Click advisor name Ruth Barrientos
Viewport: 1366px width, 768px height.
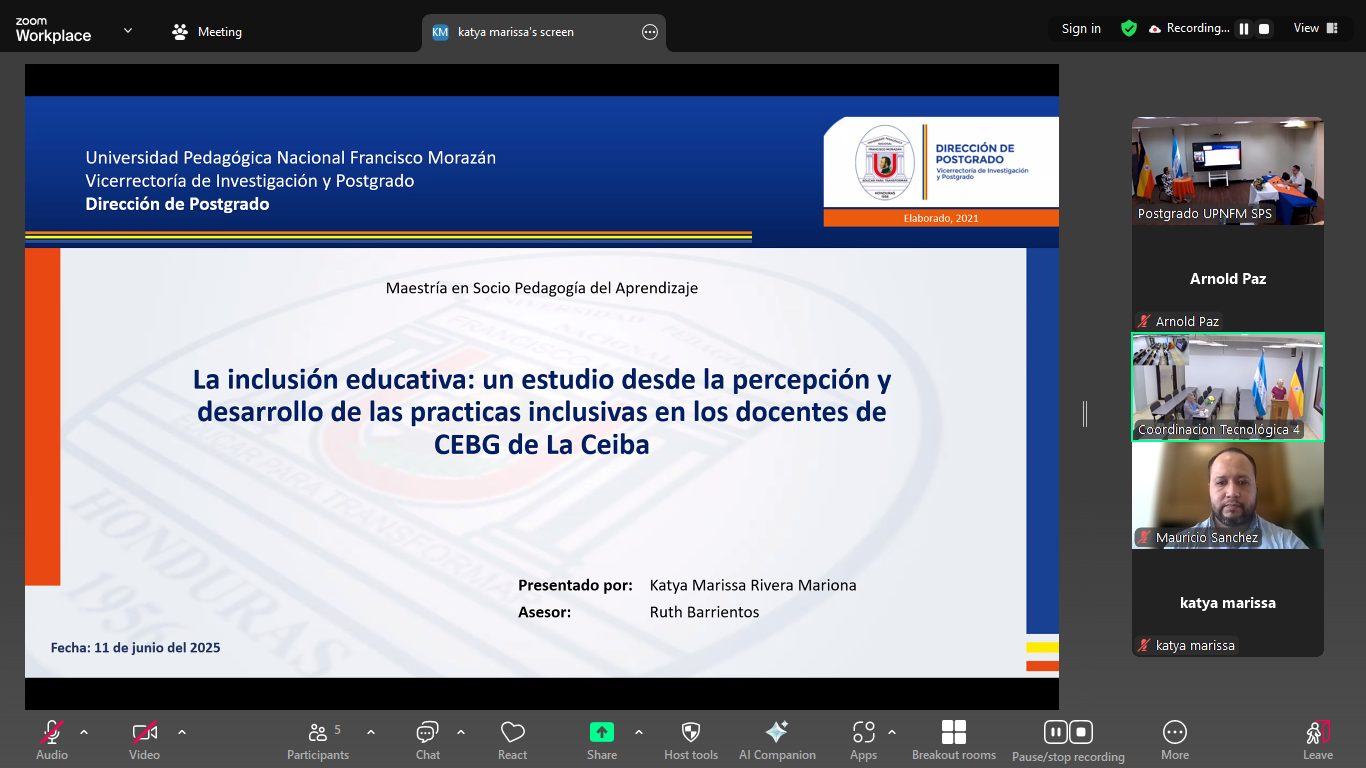coord(704,612)
